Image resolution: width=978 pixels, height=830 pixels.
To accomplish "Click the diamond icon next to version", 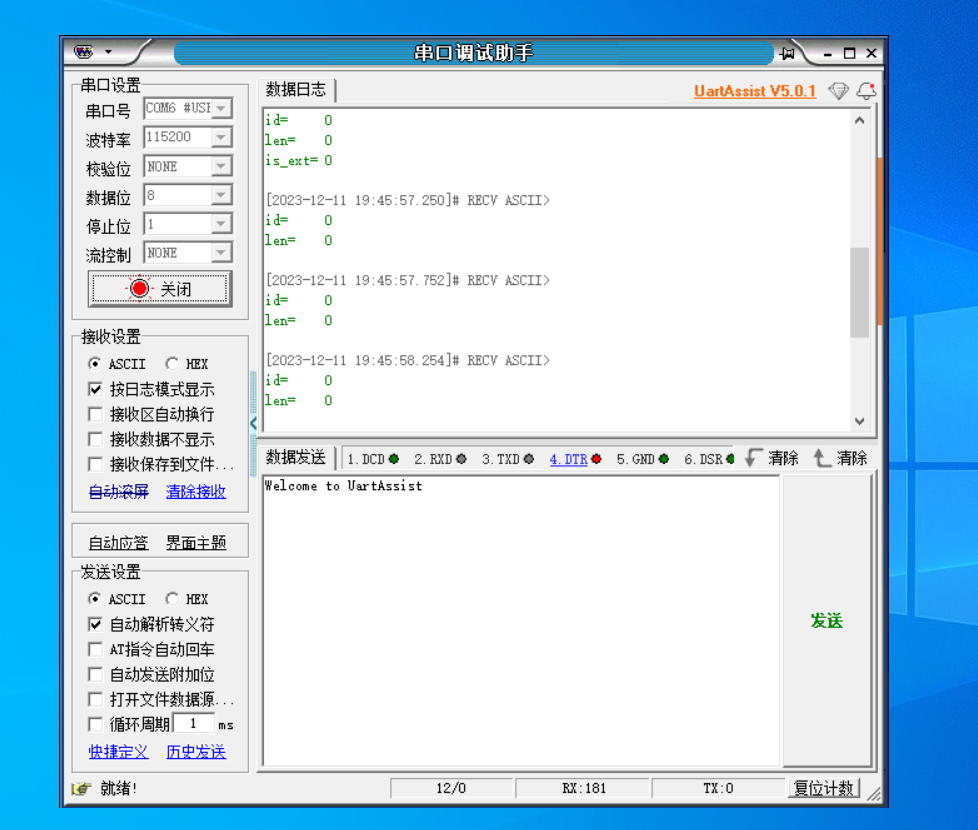I will click(838, 91).
